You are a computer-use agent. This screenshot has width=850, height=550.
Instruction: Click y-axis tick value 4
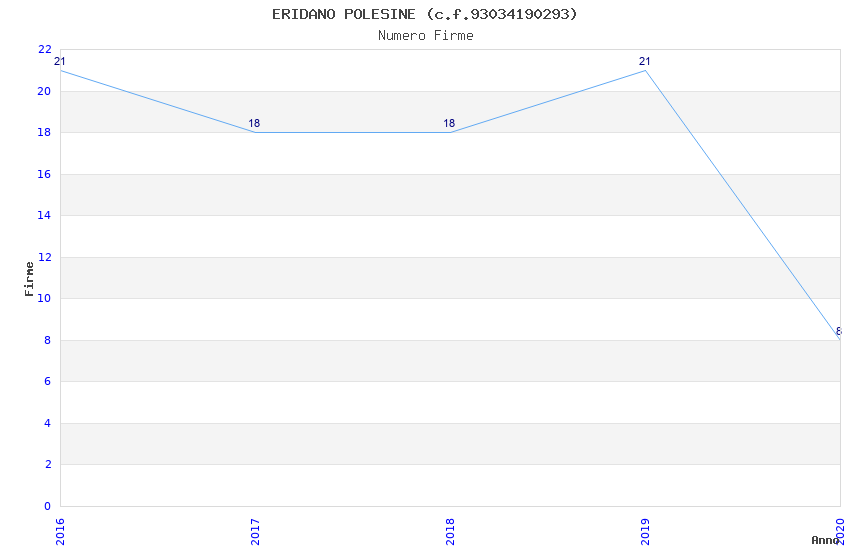coord(48,423)
